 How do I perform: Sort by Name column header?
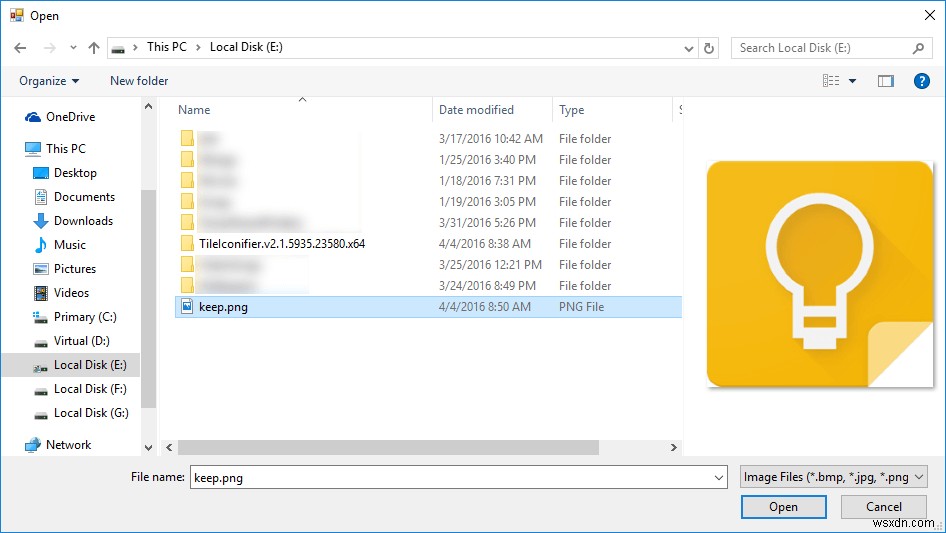pyautogui.click(x=194, y=110)
